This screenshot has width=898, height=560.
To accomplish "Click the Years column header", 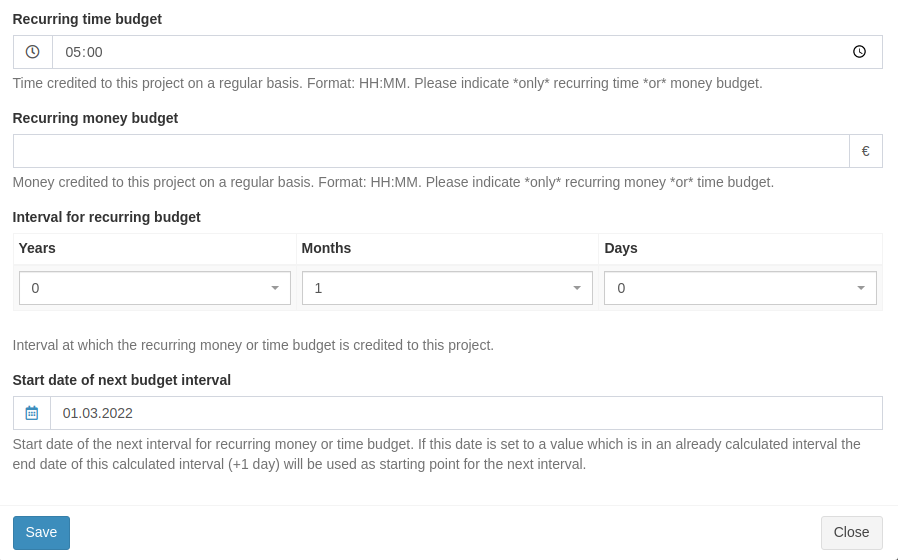I will point(37,248).
